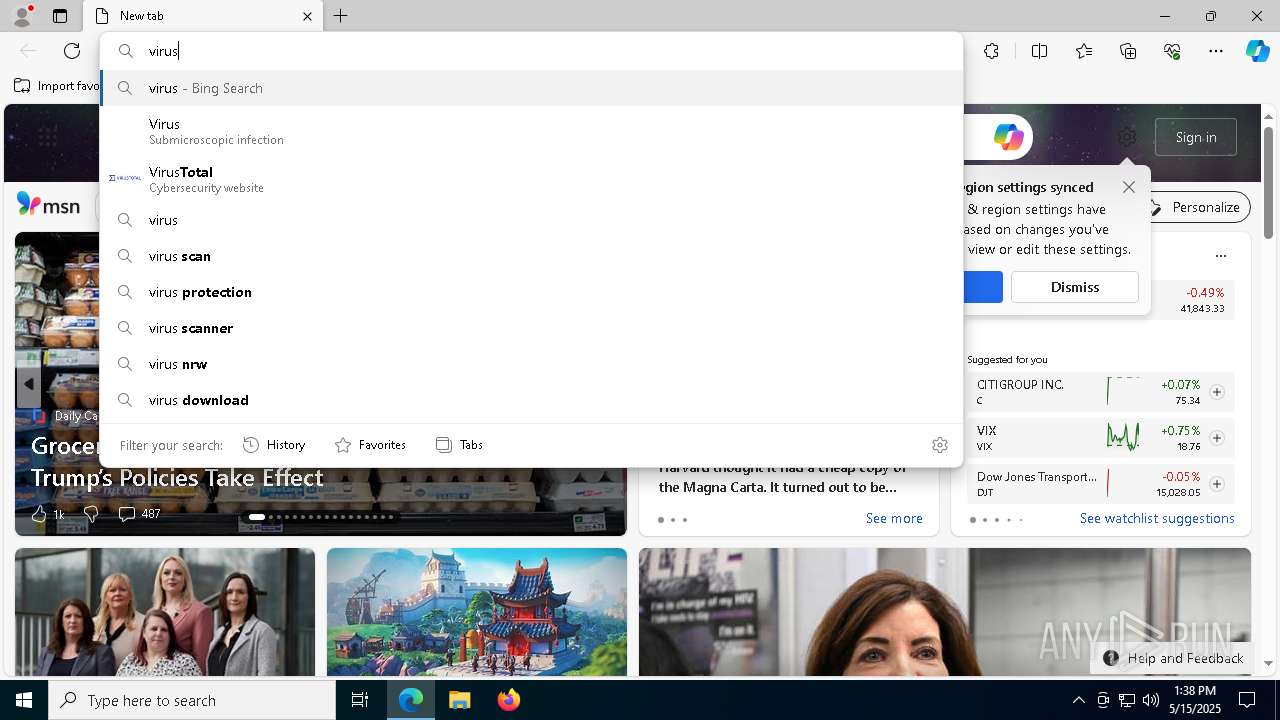Click See more link
Image resolution: width=1280 pixels, height=720 pixels.
pos(894,518)
